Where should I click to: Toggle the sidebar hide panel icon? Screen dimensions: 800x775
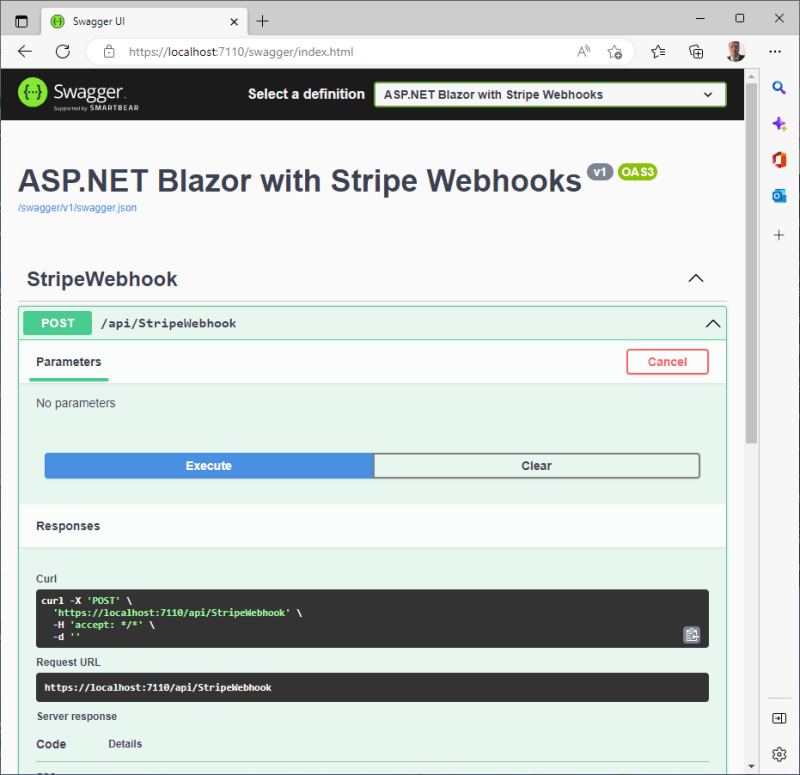coord(779,718)
